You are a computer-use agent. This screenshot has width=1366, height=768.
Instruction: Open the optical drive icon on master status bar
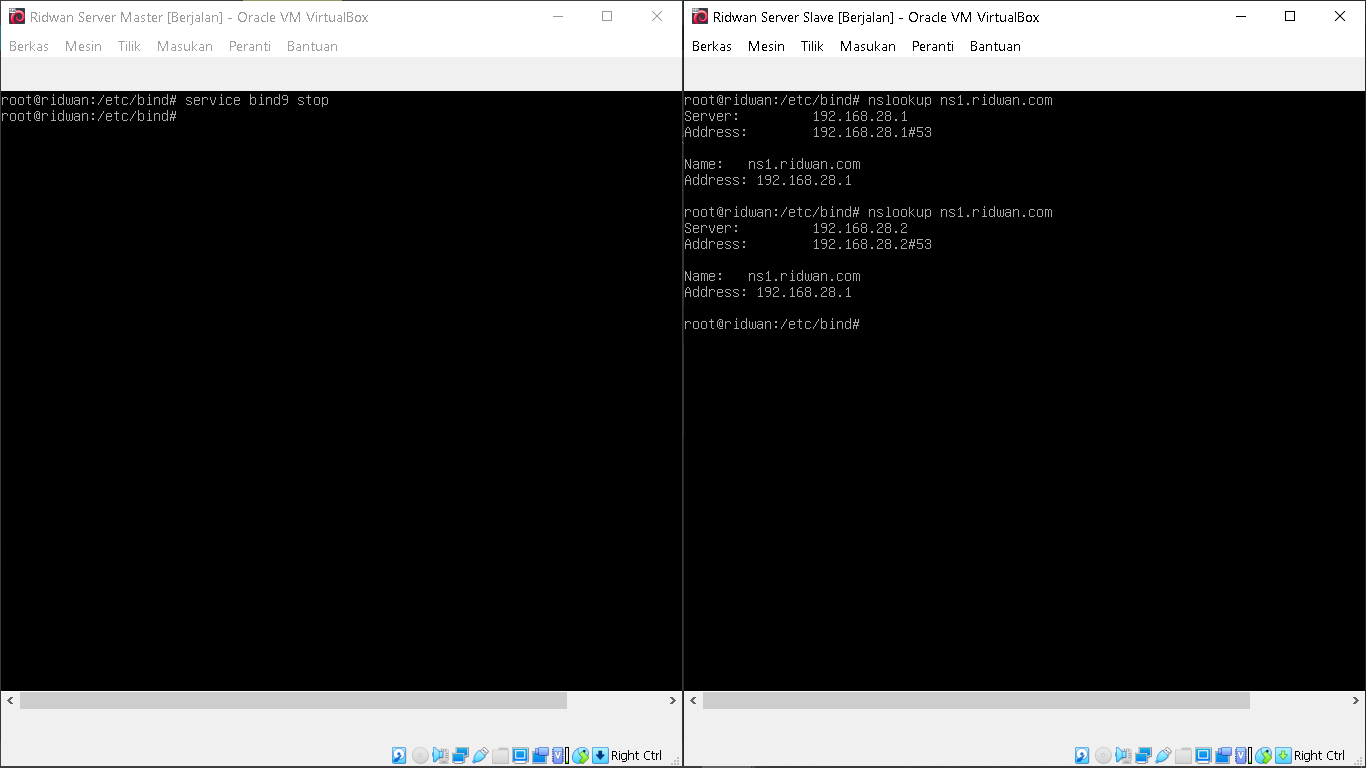[x=420, y=755]
